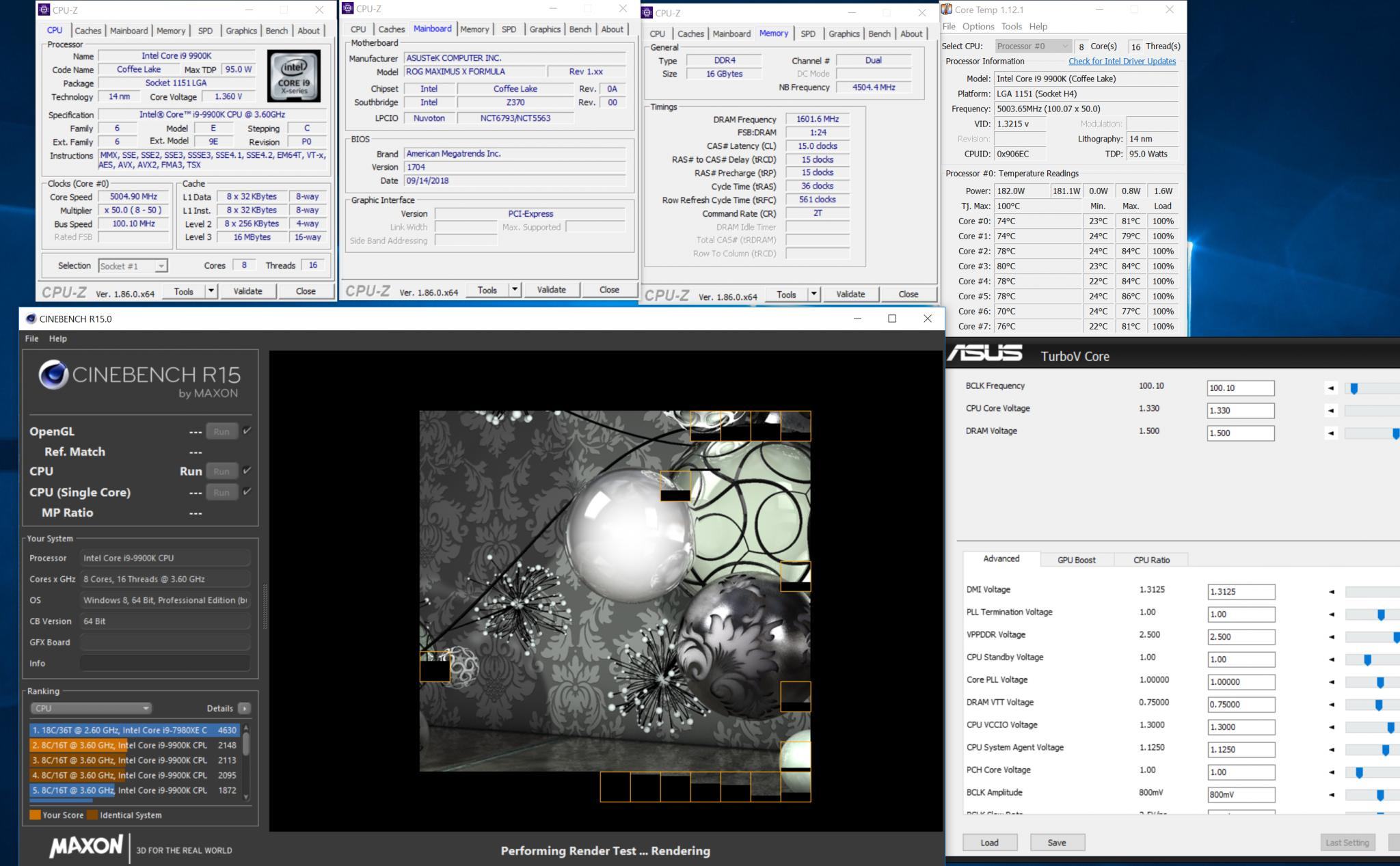The image size is (1400, 866).
Task: Decrease PLL Termination Voltage with the left arrow
Action: tap(1332, 614)
